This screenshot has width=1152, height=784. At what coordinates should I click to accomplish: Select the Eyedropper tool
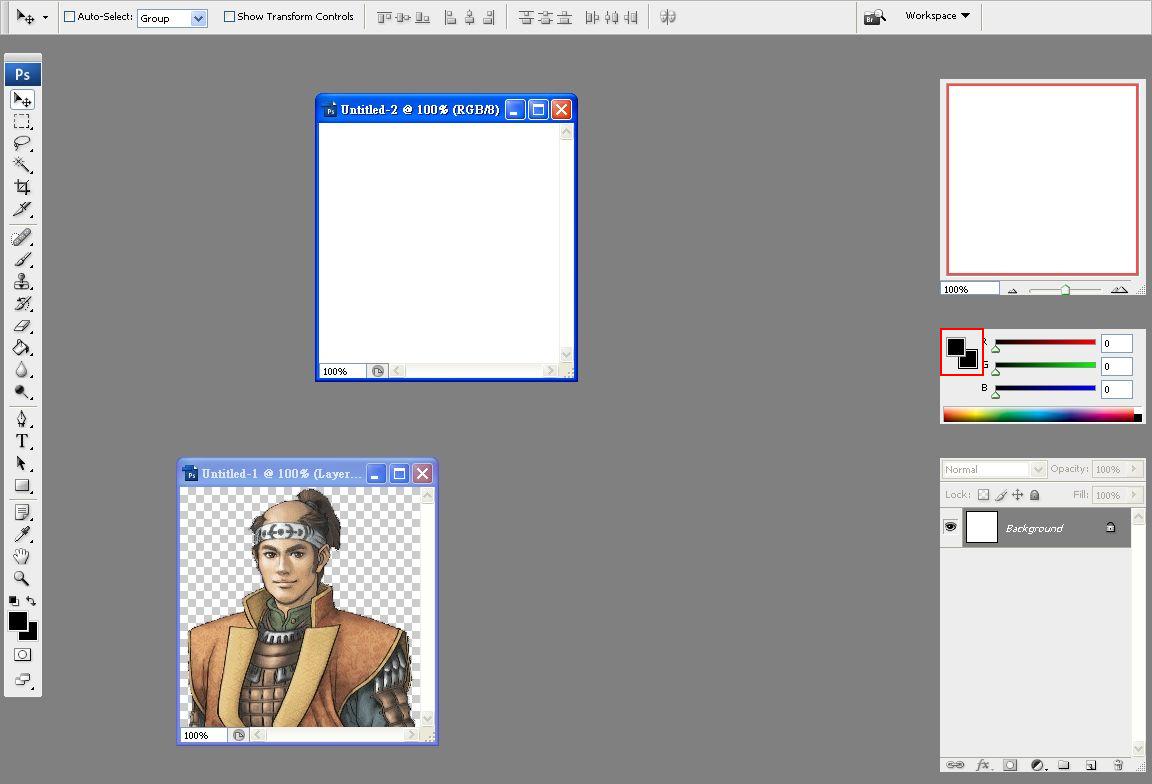pos(22,534)
